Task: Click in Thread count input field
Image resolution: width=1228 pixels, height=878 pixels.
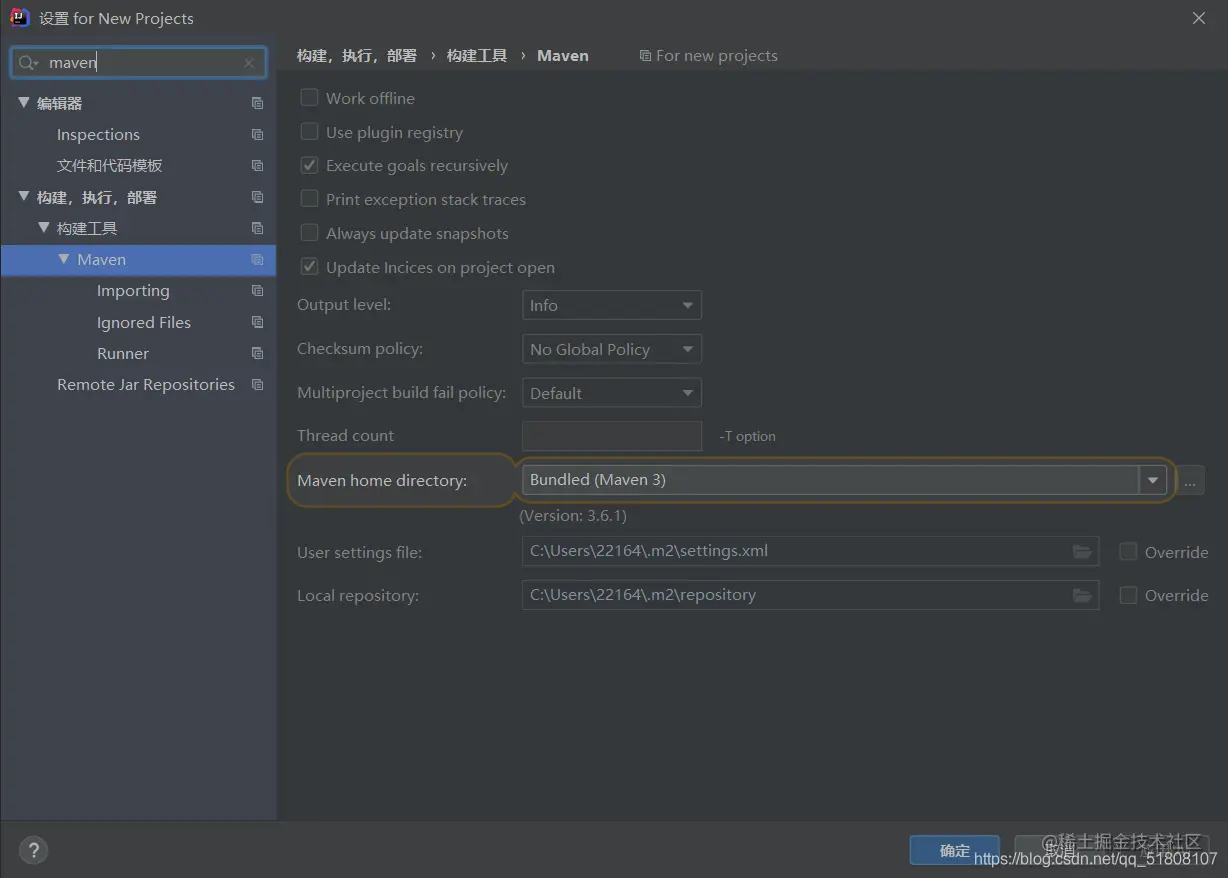Action: [612, 436]
